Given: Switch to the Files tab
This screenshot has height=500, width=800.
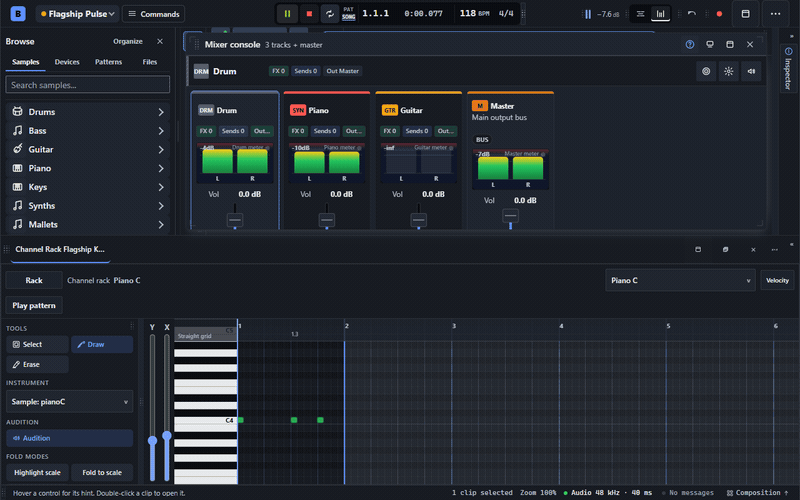Looking at the screenshot, I should [x=149, y=62].
